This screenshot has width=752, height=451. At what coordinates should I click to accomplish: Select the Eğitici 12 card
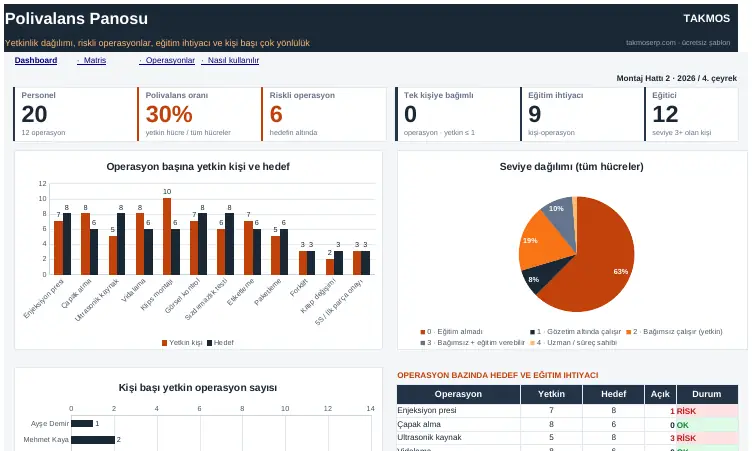tap(692, 114)
